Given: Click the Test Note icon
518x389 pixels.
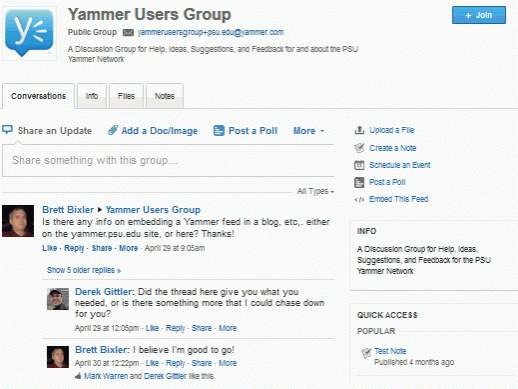Looking at the screenshot, I should pos(366,353).
